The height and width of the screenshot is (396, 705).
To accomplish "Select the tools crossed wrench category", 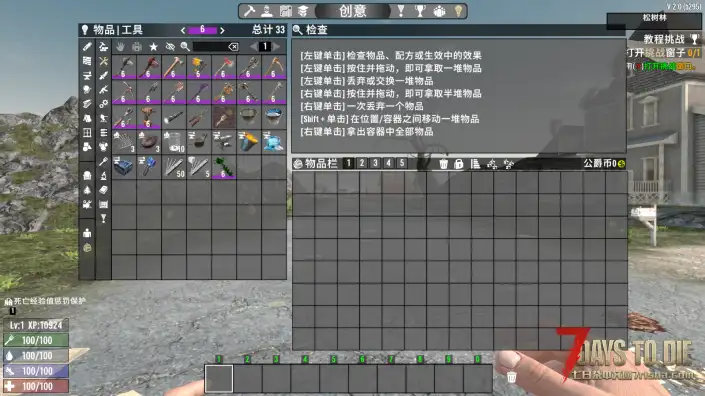I will click(x=103, y=61).
